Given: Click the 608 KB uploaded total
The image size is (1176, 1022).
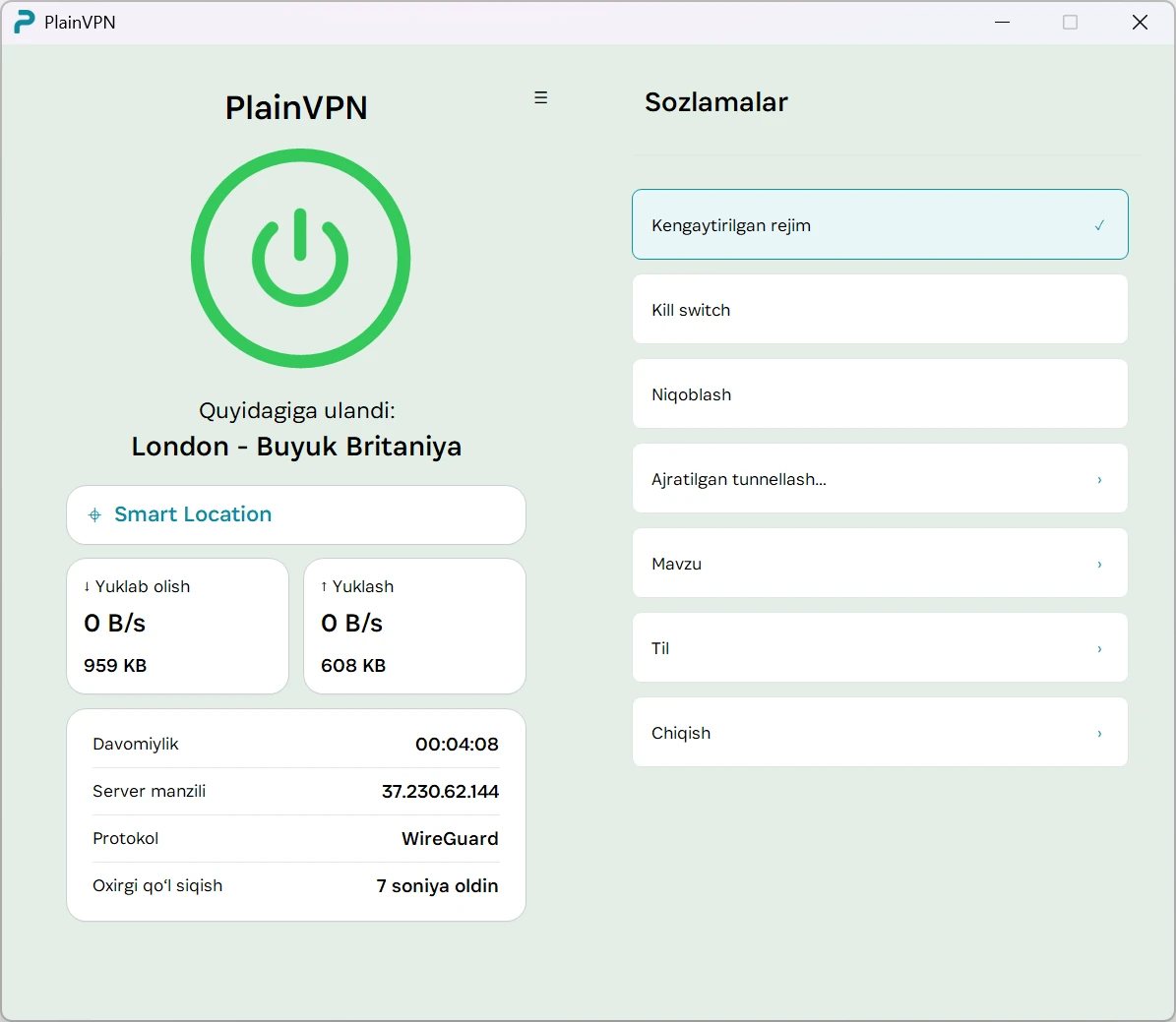Looking at the screenshot, I should coord(353,665).
